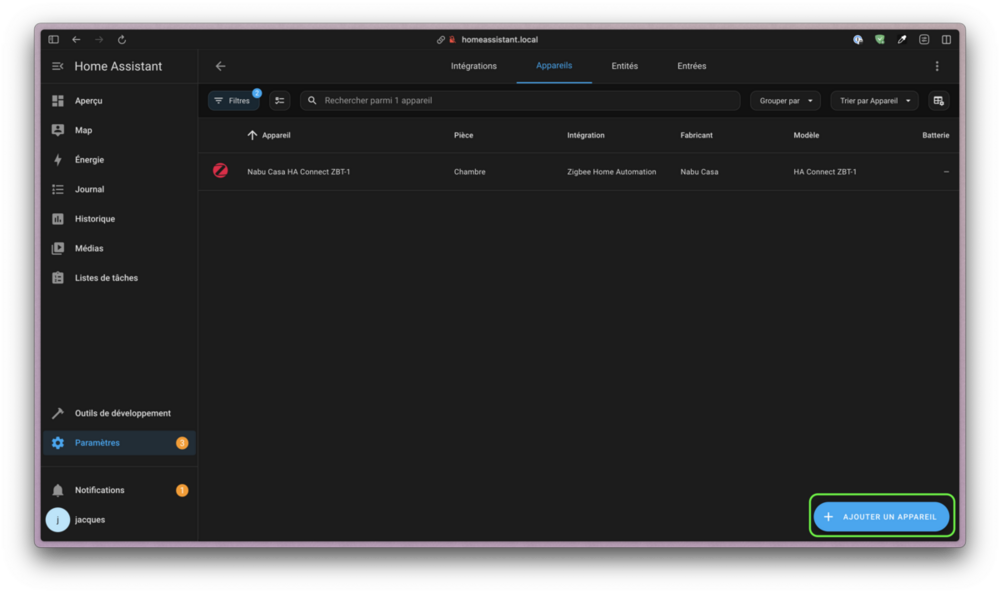
Task: Click the Modèle column header
Action: click(x=806, y=135)
